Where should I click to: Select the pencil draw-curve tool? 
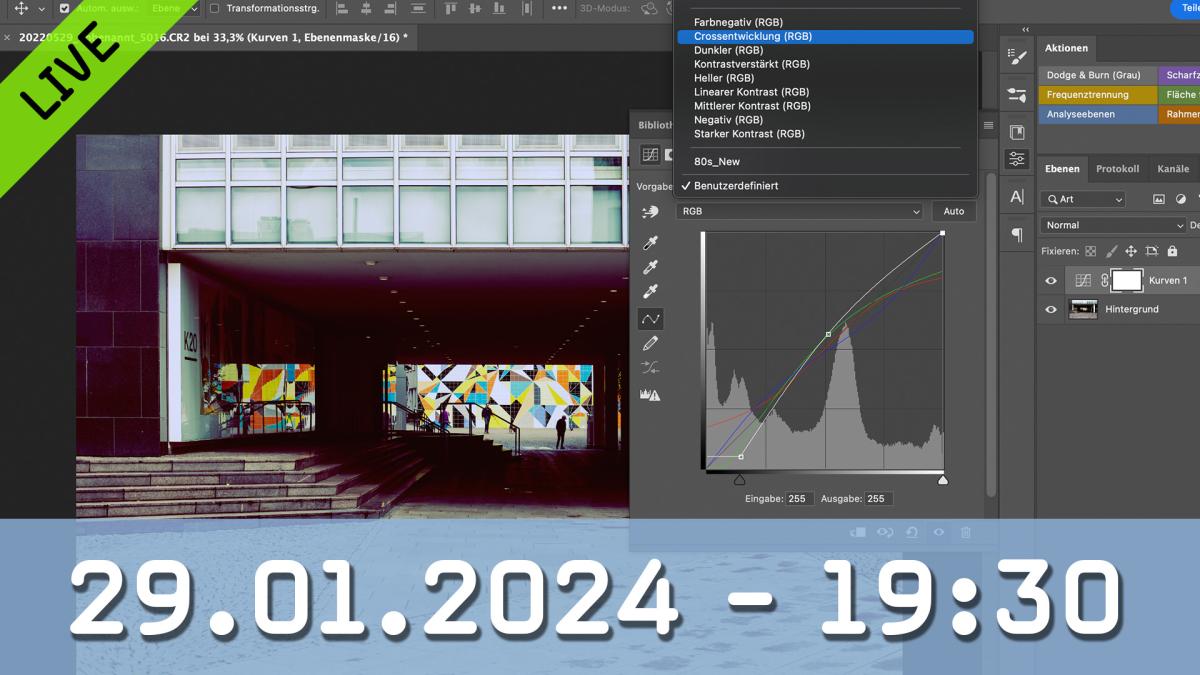click(x=651, y=344)
